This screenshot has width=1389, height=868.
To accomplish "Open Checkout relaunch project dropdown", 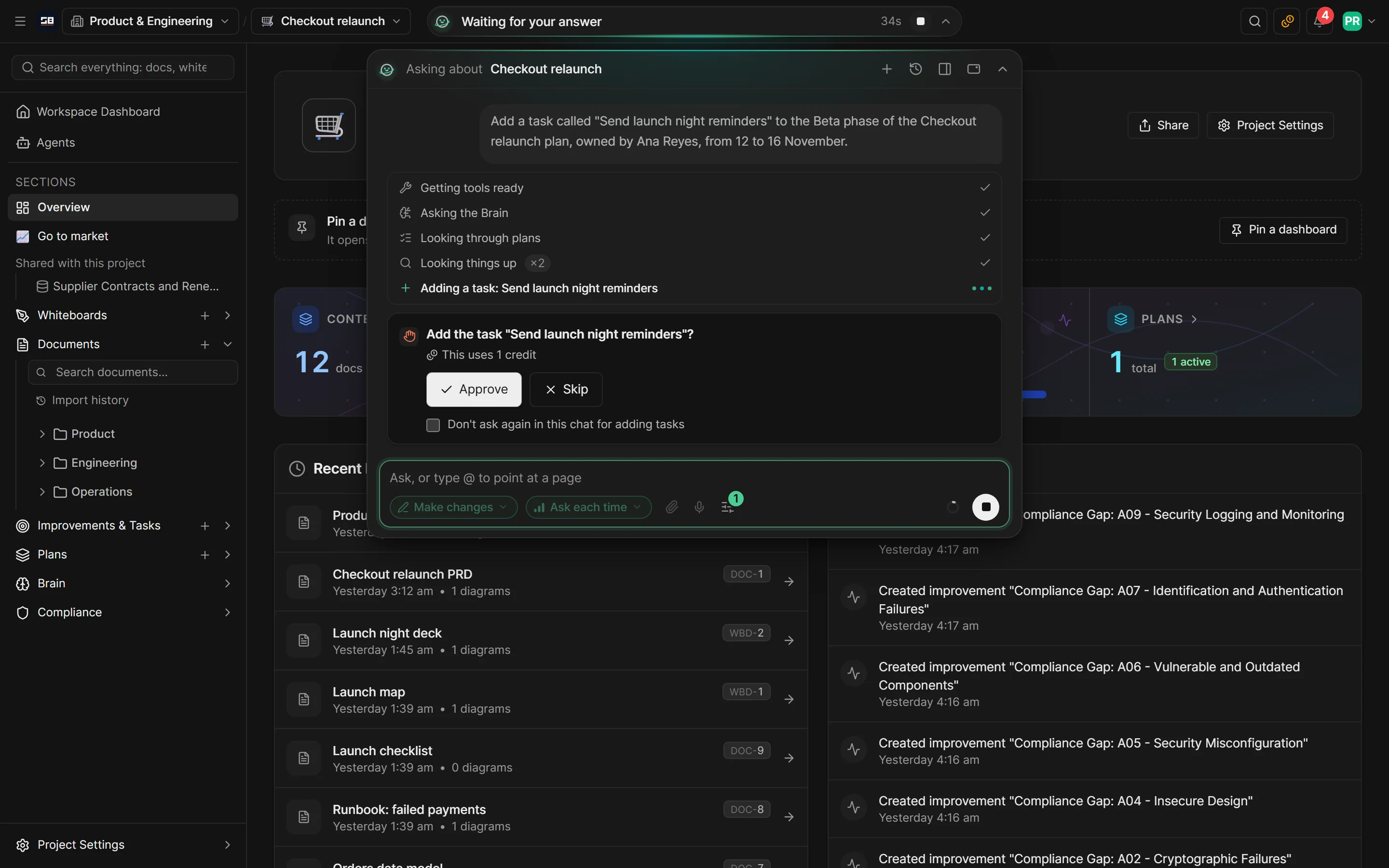I will [x=330, y=21].
